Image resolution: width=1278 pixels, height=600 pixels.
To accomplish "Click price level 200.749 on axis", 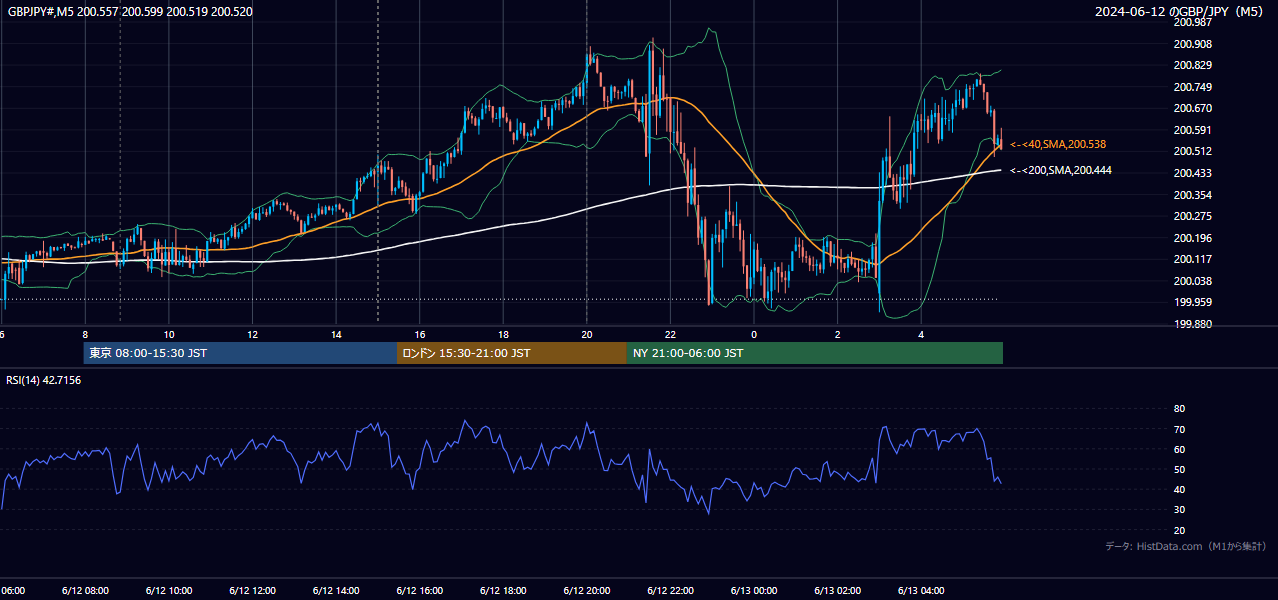I will (x=1192, y=87).
